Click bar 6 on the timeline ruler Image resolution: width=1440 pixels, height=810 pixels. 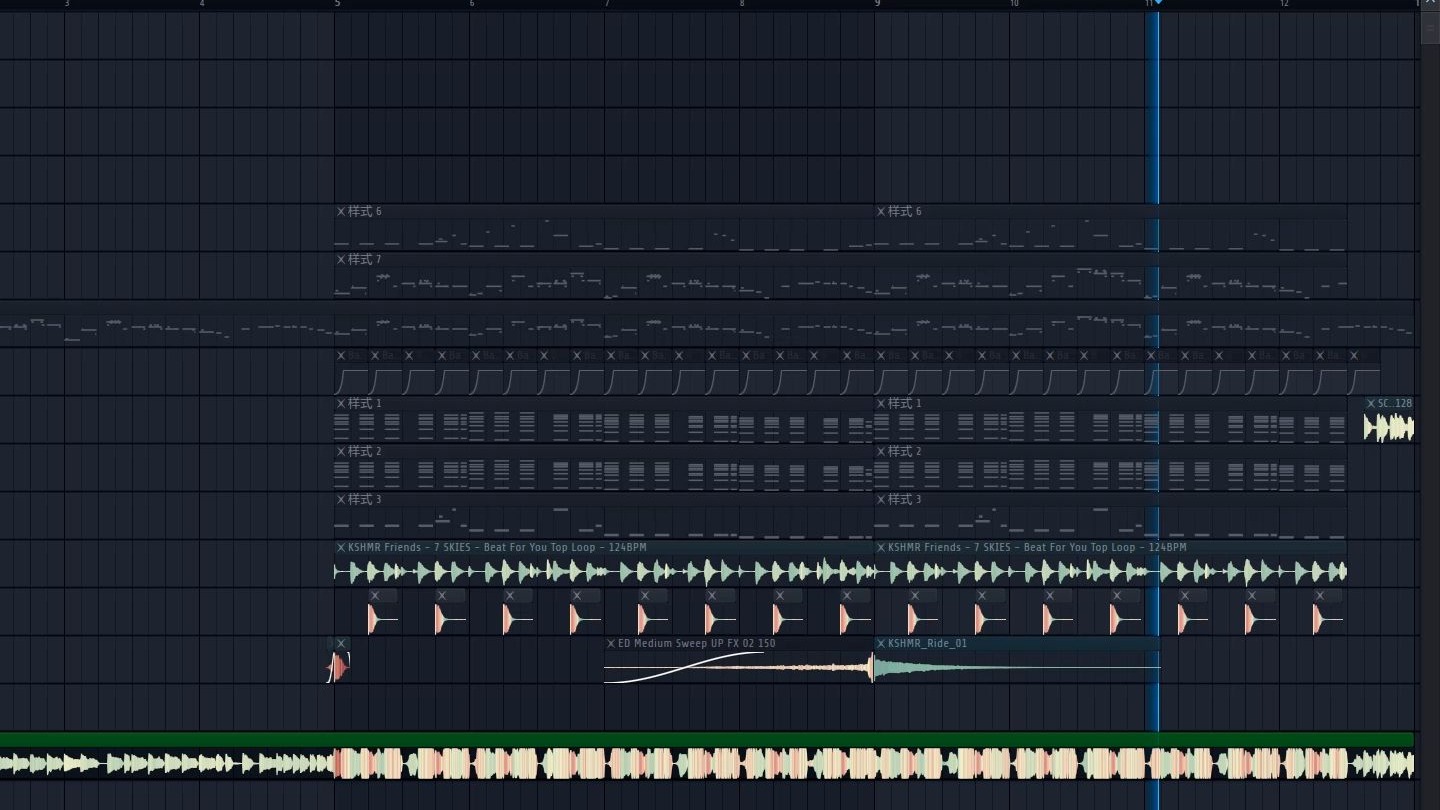coord(472,4)
